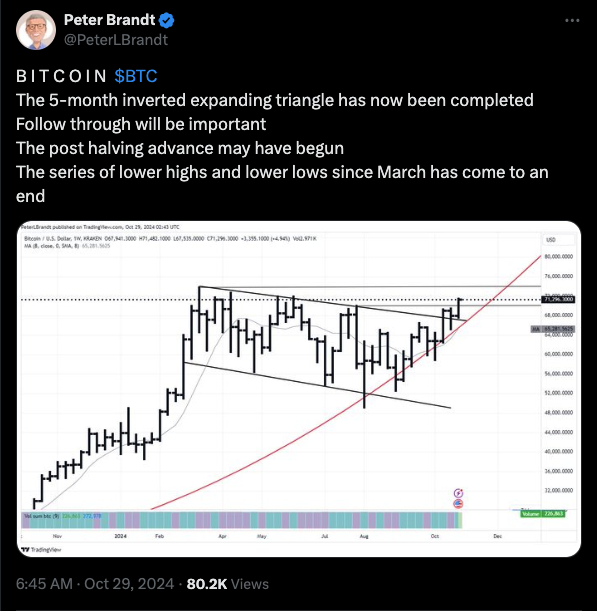The image size is (597, 611).
Task: Open the three-dot more options menu
Action: point(572,20)
